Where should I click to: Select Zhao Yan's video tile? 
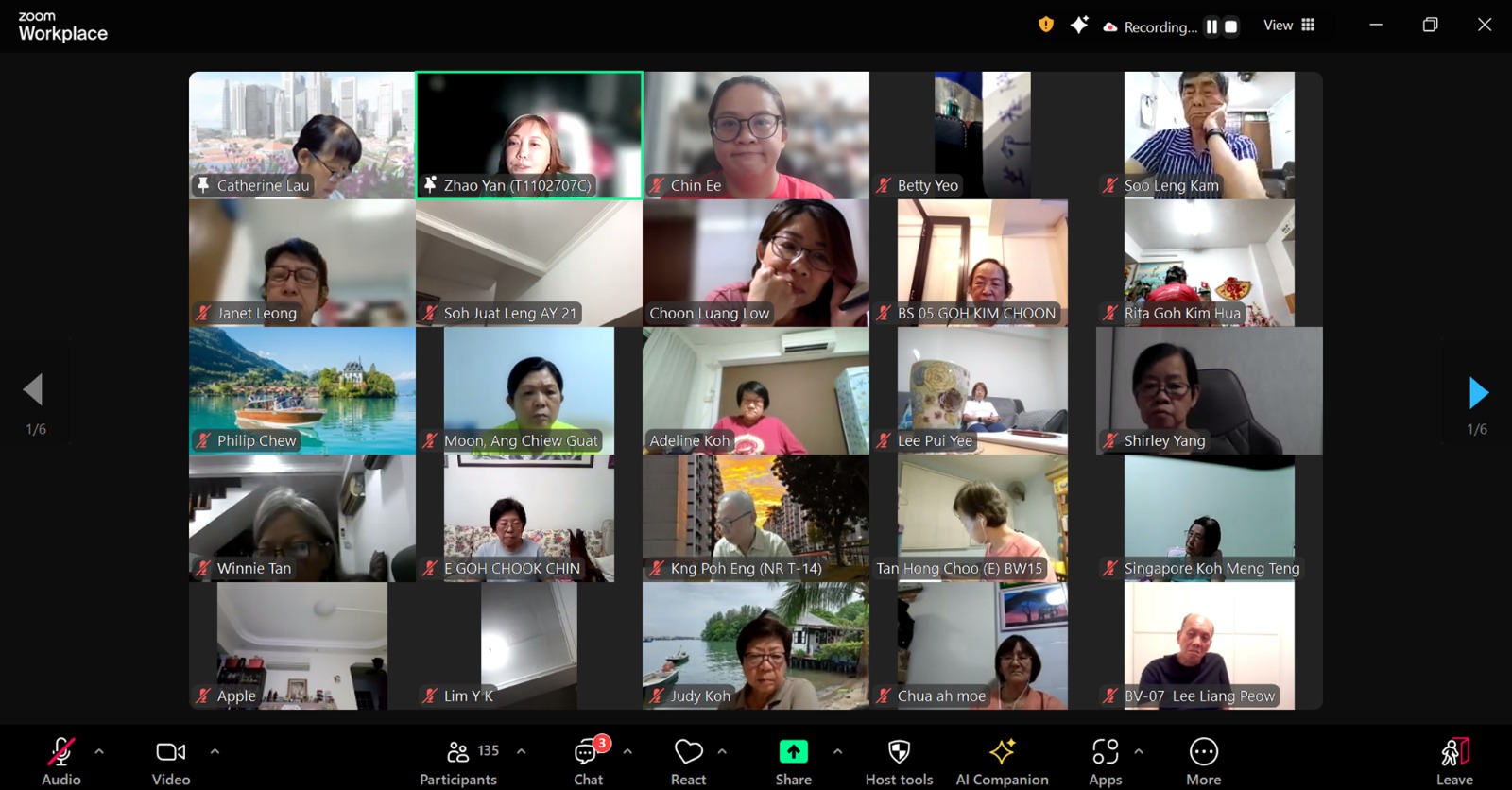point(529,134)
